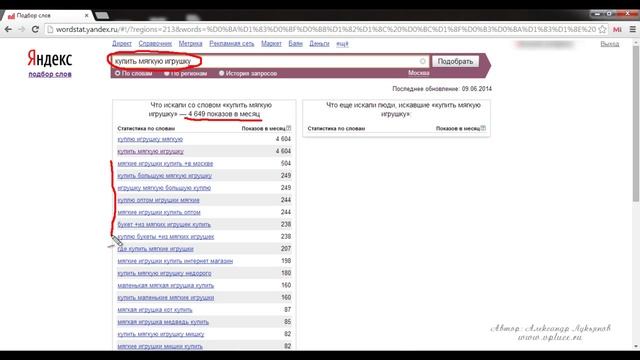The image size is (640, 360).
Task: Open keyword купить большую мягкую игрушку
Action: (164, 176)
